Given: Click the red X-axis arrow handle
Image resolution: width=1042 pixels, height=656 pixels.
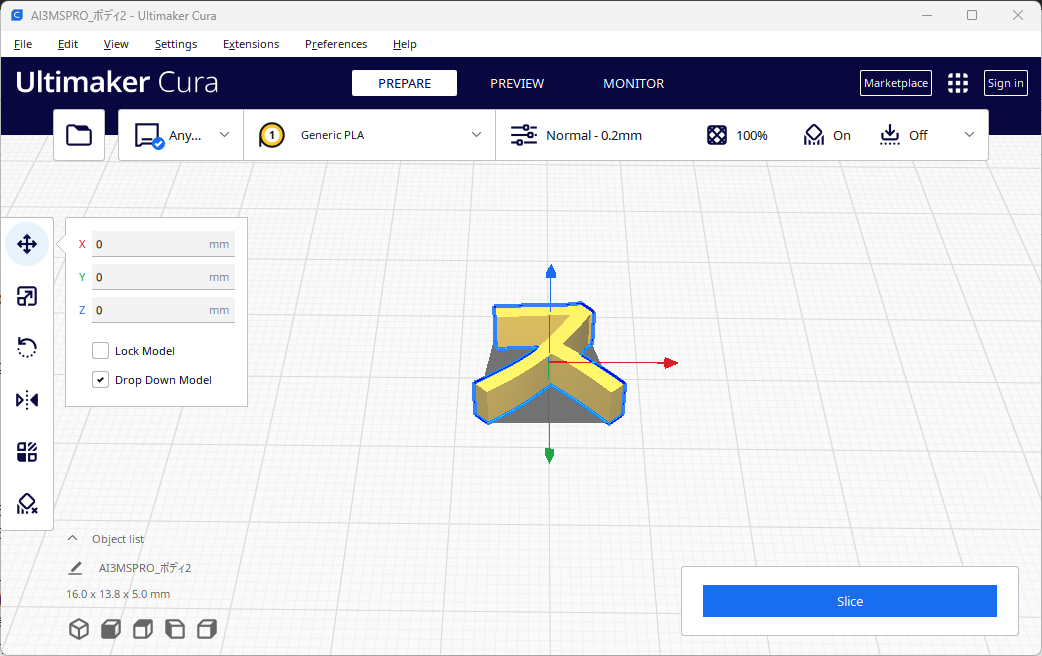Looking at the screenshot, I should [671, 363].
